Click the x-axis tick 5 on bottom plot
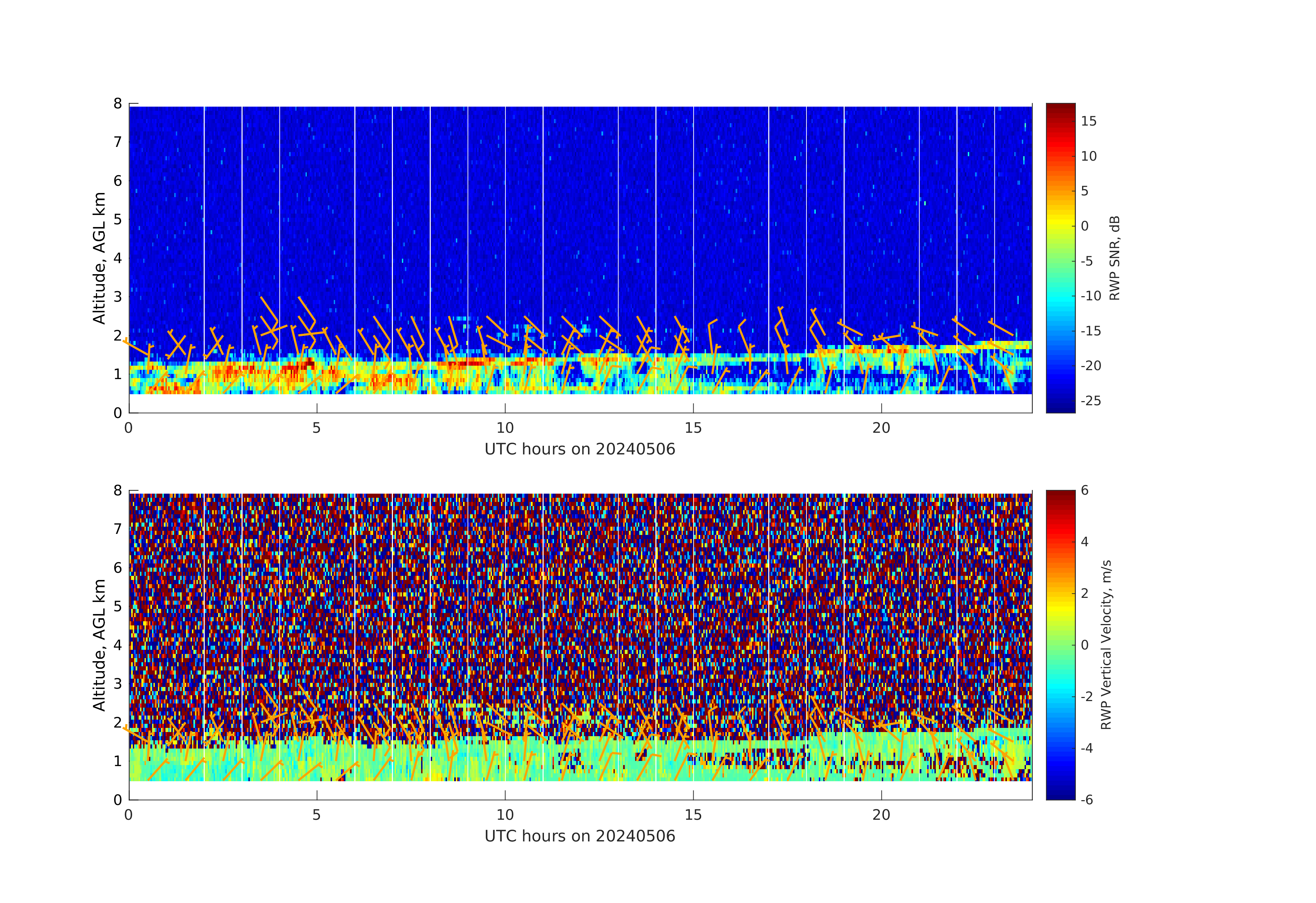Screen dimensions: 1316x903 [317, 815]
